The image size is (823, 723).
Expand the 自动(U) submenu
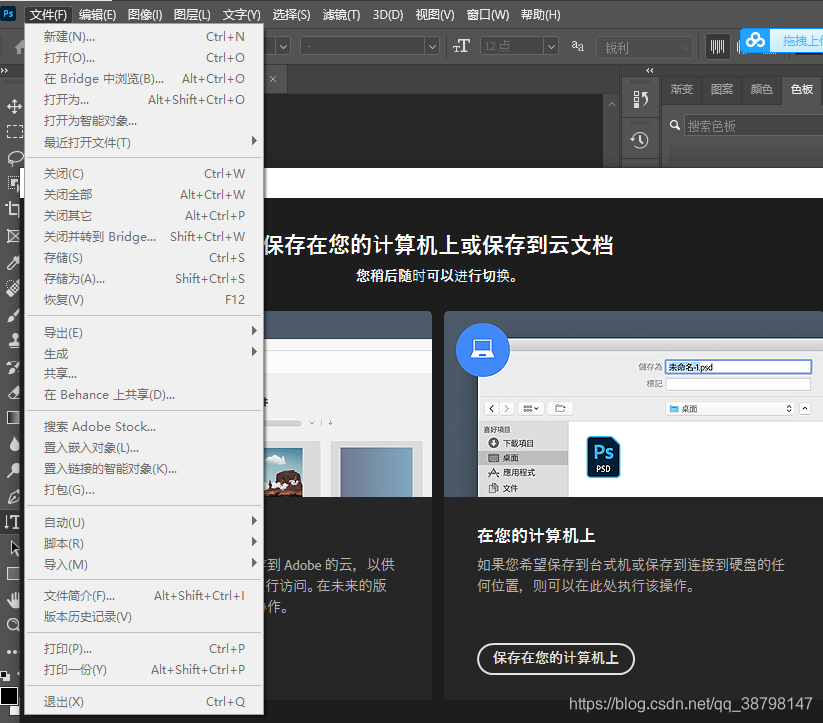(x=144, y=522)
